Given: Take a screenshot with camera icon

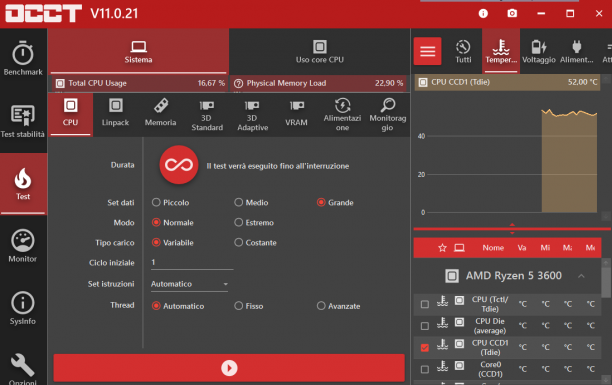Looking at the screenshot, I should point(512,14).
